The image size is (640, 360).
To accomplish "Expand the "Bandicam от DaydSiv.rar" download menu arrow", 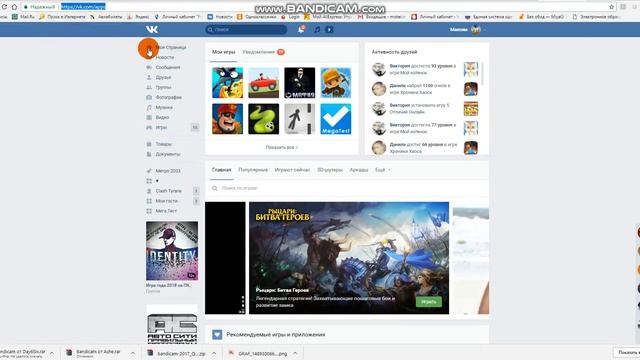I will (52, 353).
